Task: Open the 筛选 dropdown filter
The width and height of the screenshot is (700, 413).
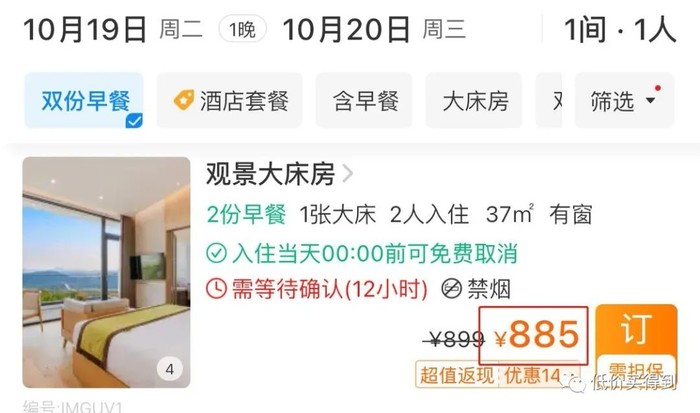Action: [x=624, y=100]
